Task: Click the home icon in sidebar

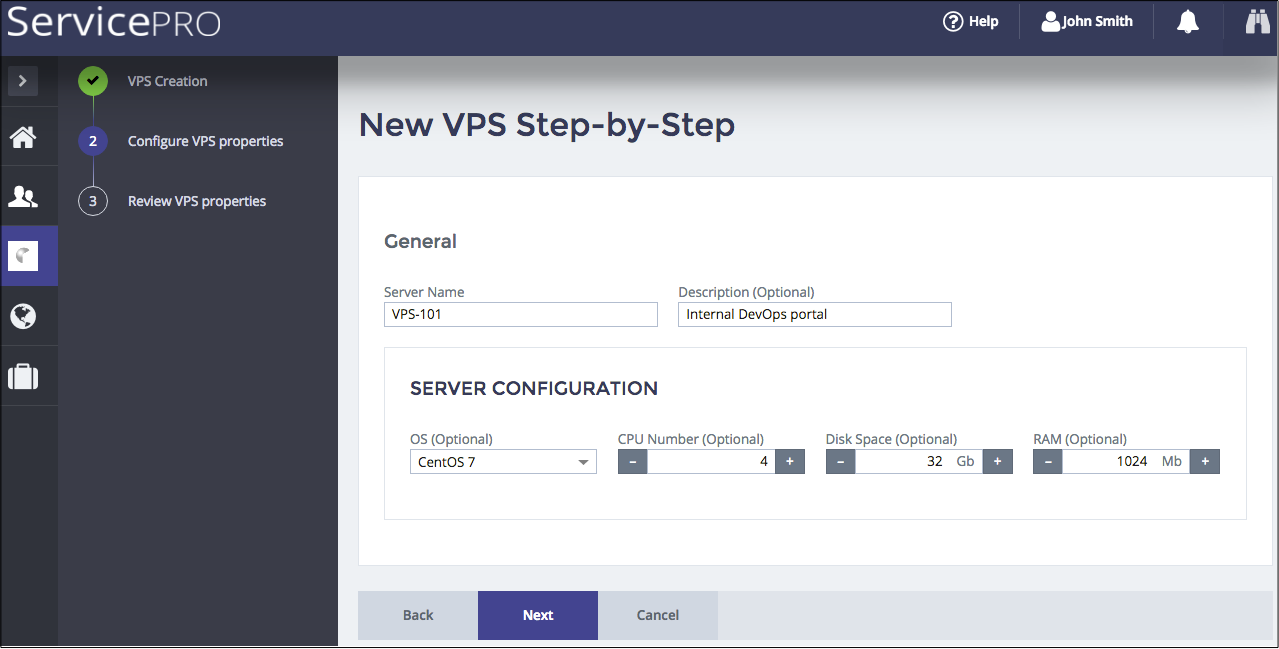Action: pos(23,137)
